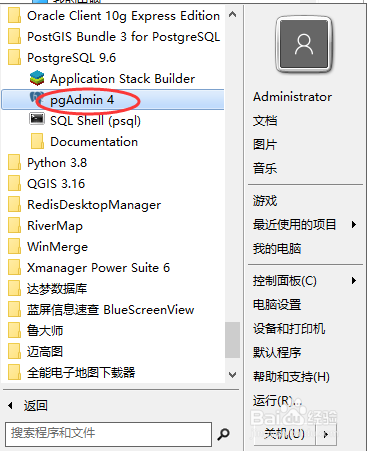Expand the PostGIS Bundle 3 for PostgreSQL folder
Image resolution: width=367 pixels, height=451 pixels.
click(x=114, y=37)
